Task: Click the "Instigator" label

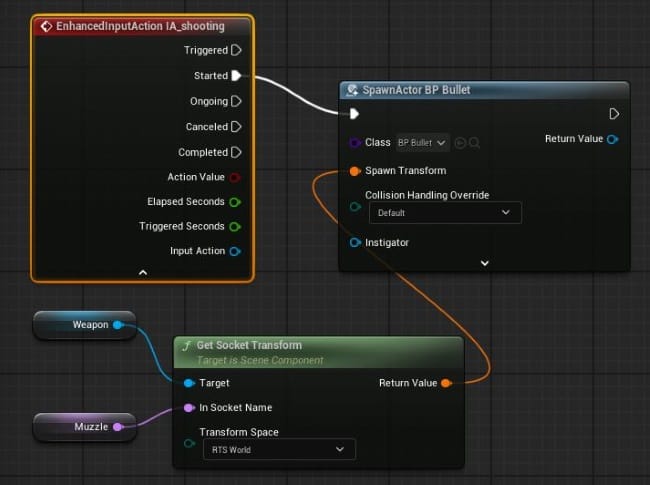Action: tap(387, 242)
